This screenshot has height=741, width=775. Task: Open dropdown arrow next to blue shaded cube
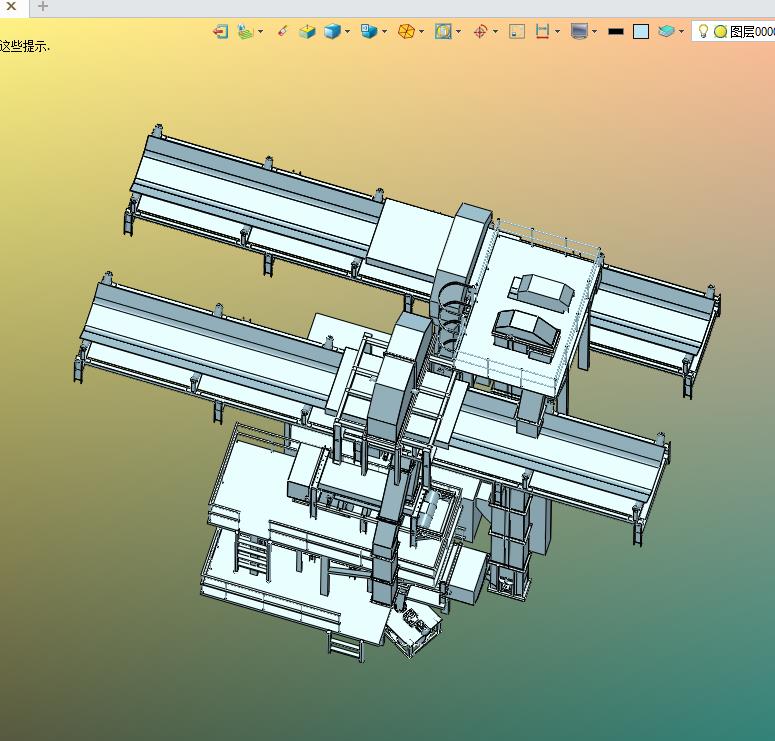pyautogui.click(x=347, y=31)
